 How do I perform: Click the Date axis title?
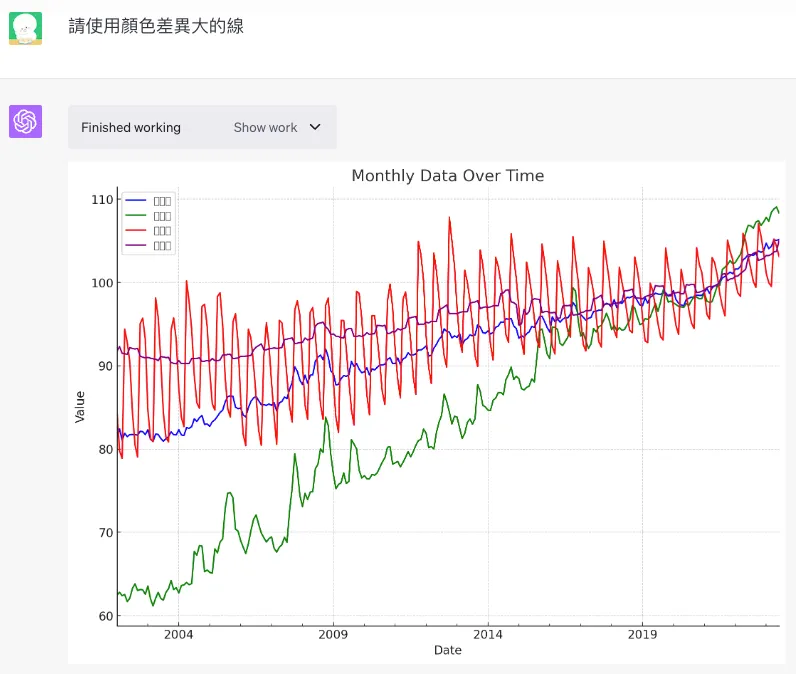coord(448,650)
